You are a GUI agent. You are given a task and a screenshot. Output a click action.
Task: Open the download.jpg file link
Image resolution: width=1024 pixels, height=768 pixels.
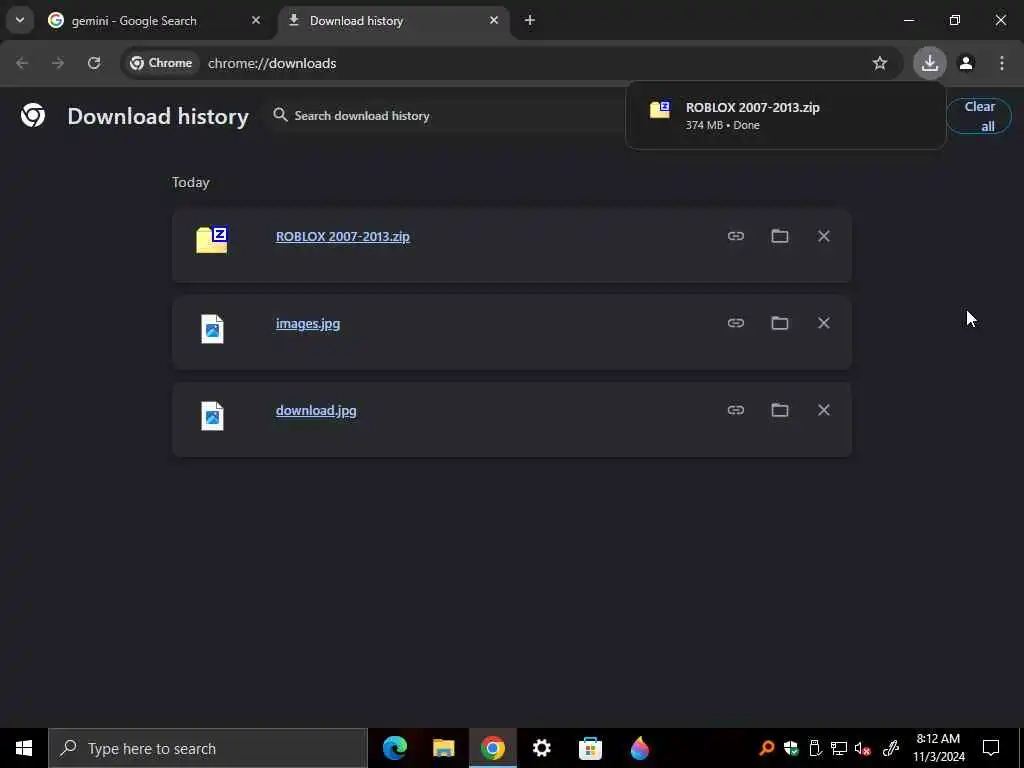(x=316, y=410)
